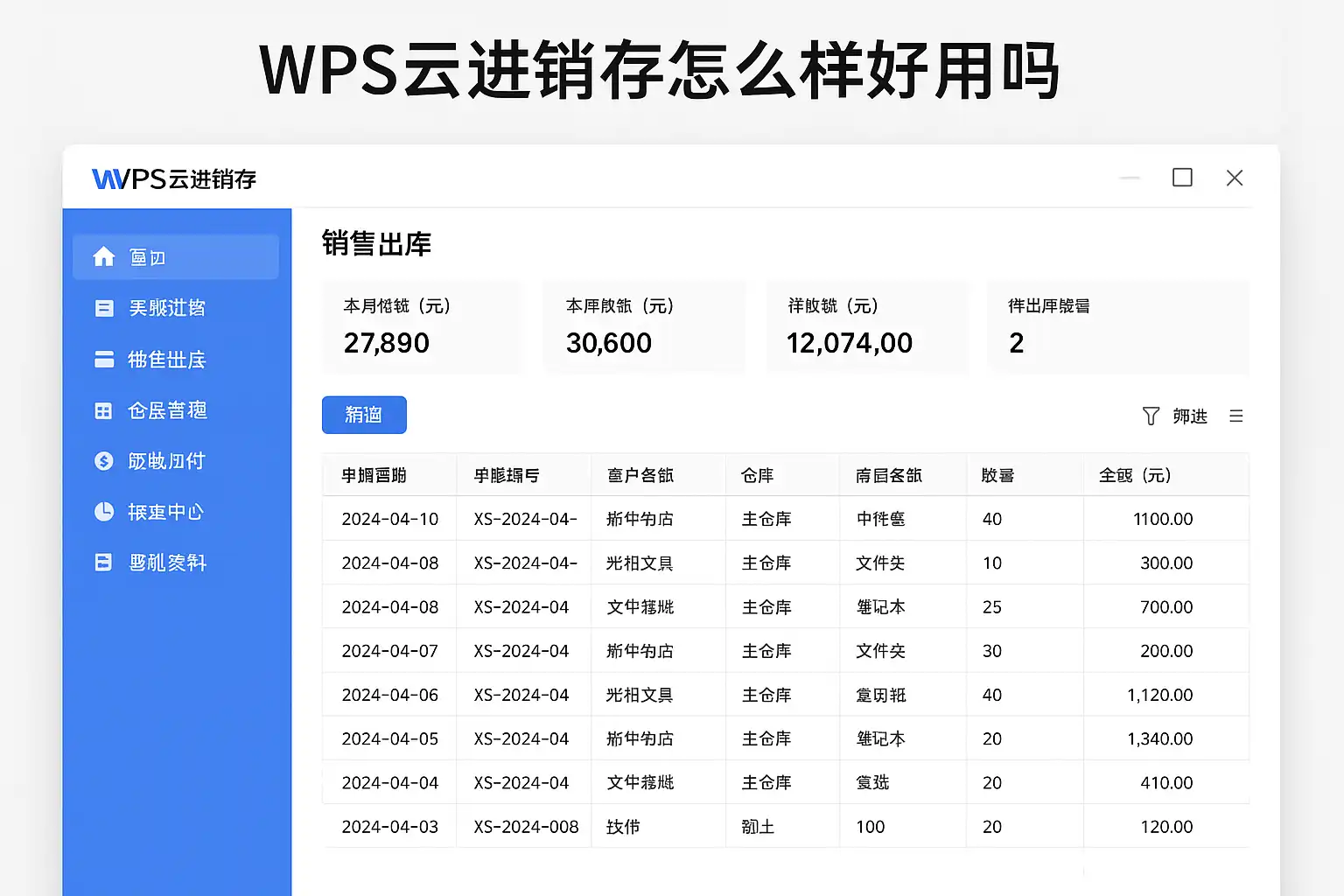This screenshot has width=1344, height=896.
Task: Click quantity 40 in the 1,120.00 row
Action: tap(992, 695)
